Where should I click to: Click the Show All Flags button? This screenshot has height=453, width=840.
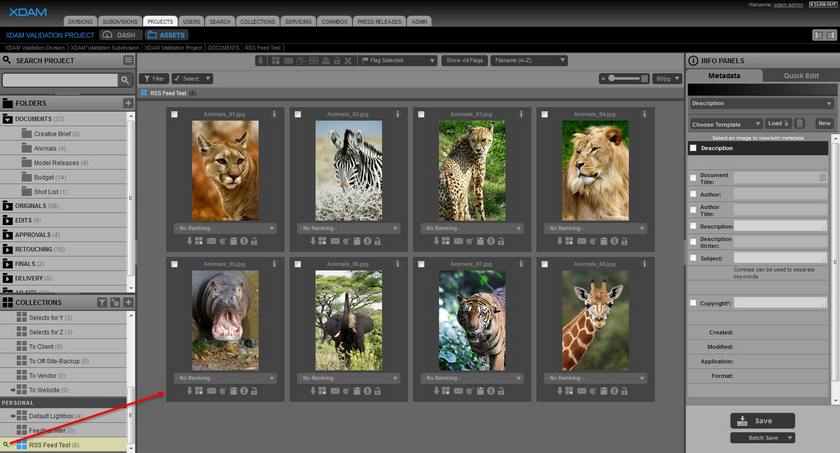[465, 60]
